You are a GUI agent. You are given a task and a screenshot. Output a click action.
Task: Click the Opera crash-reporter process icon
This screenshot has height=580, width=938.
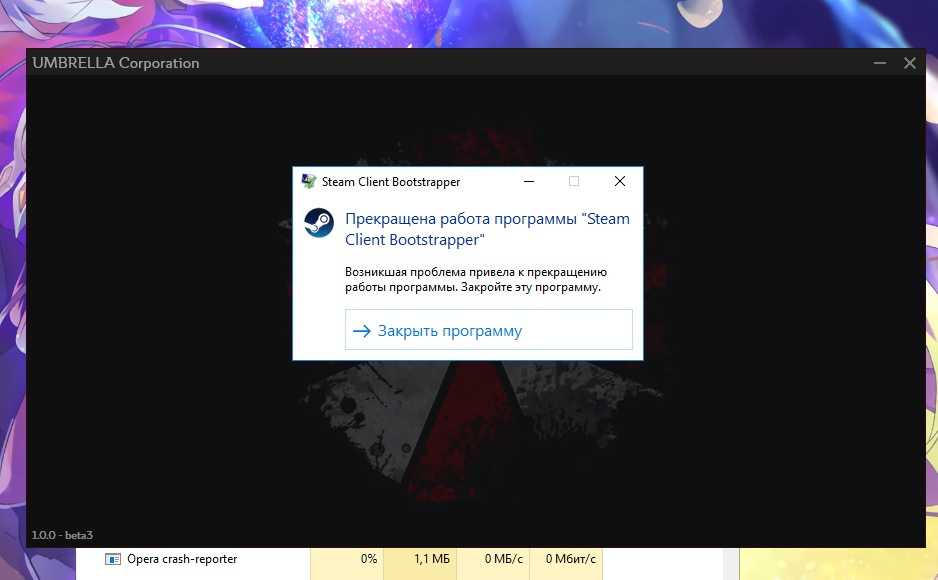point(112,559)
